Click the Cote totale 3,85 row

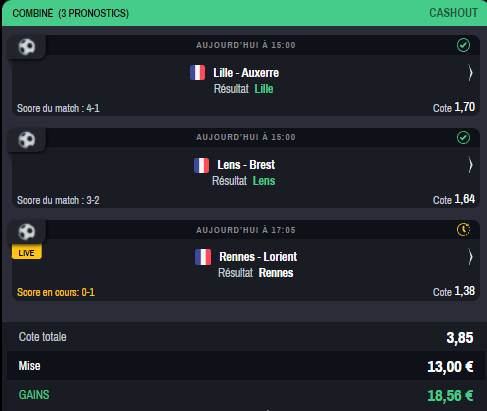pos(246,337)
